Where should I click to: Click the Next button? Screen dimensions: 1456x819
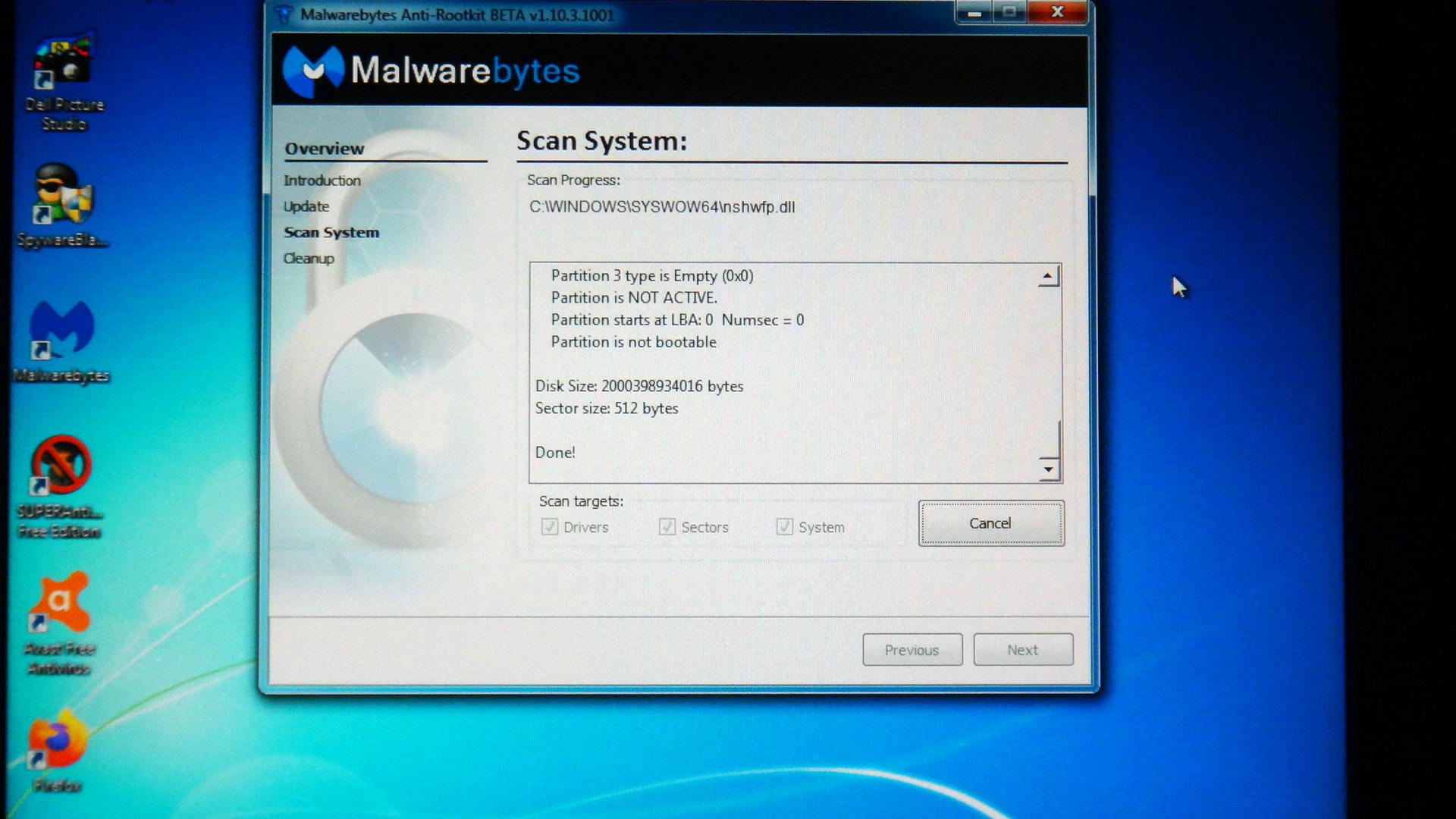pyautogui.click(x=1023, y=650)
